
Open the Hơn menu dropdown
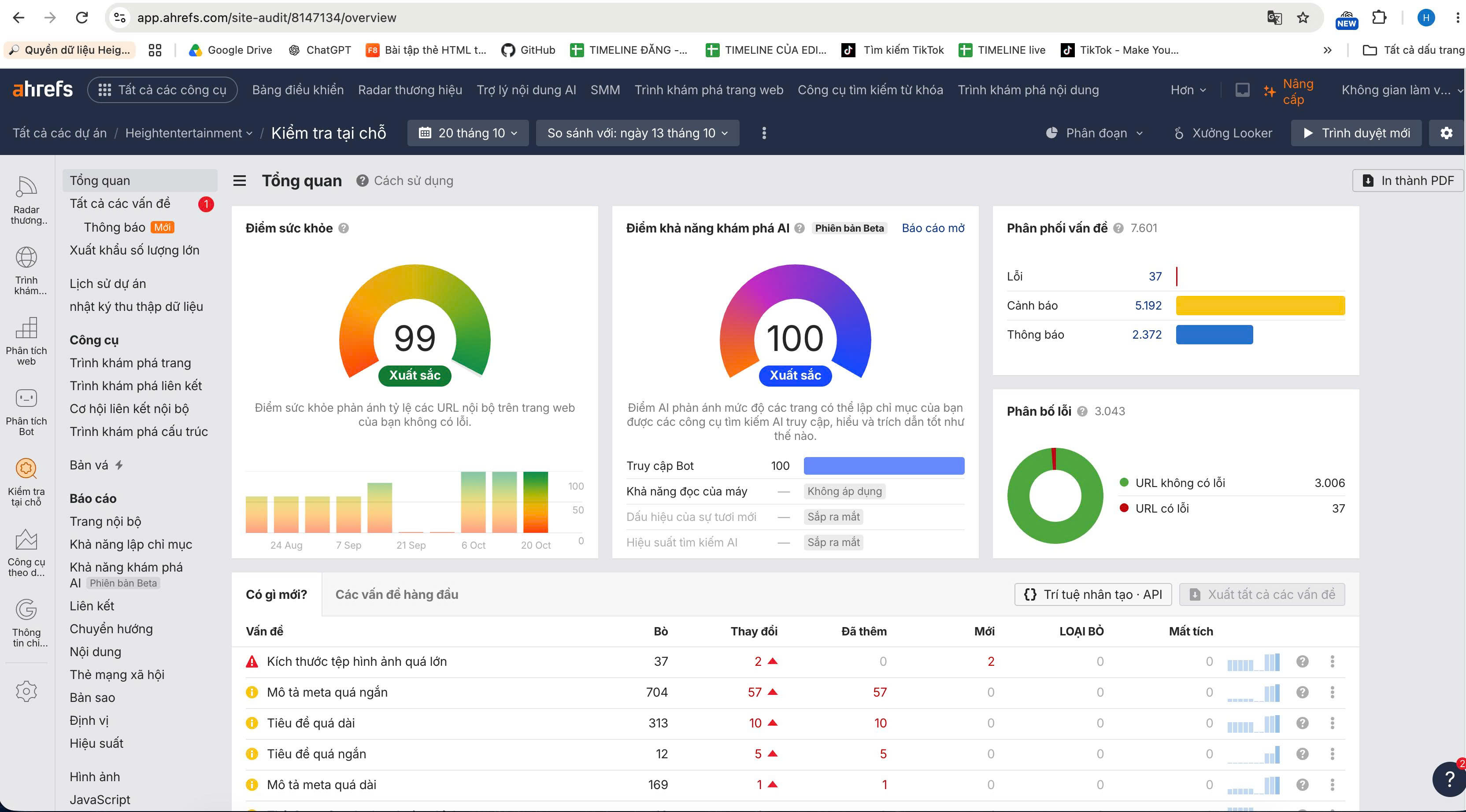coord(1188,90)
